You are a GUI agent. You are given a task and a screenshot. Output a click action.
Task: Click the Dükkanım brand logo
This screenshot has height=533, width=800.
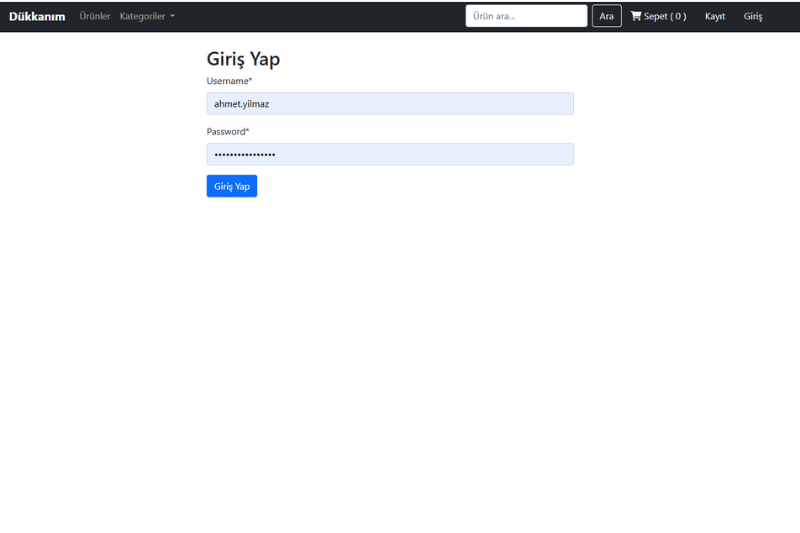(37, 16)
